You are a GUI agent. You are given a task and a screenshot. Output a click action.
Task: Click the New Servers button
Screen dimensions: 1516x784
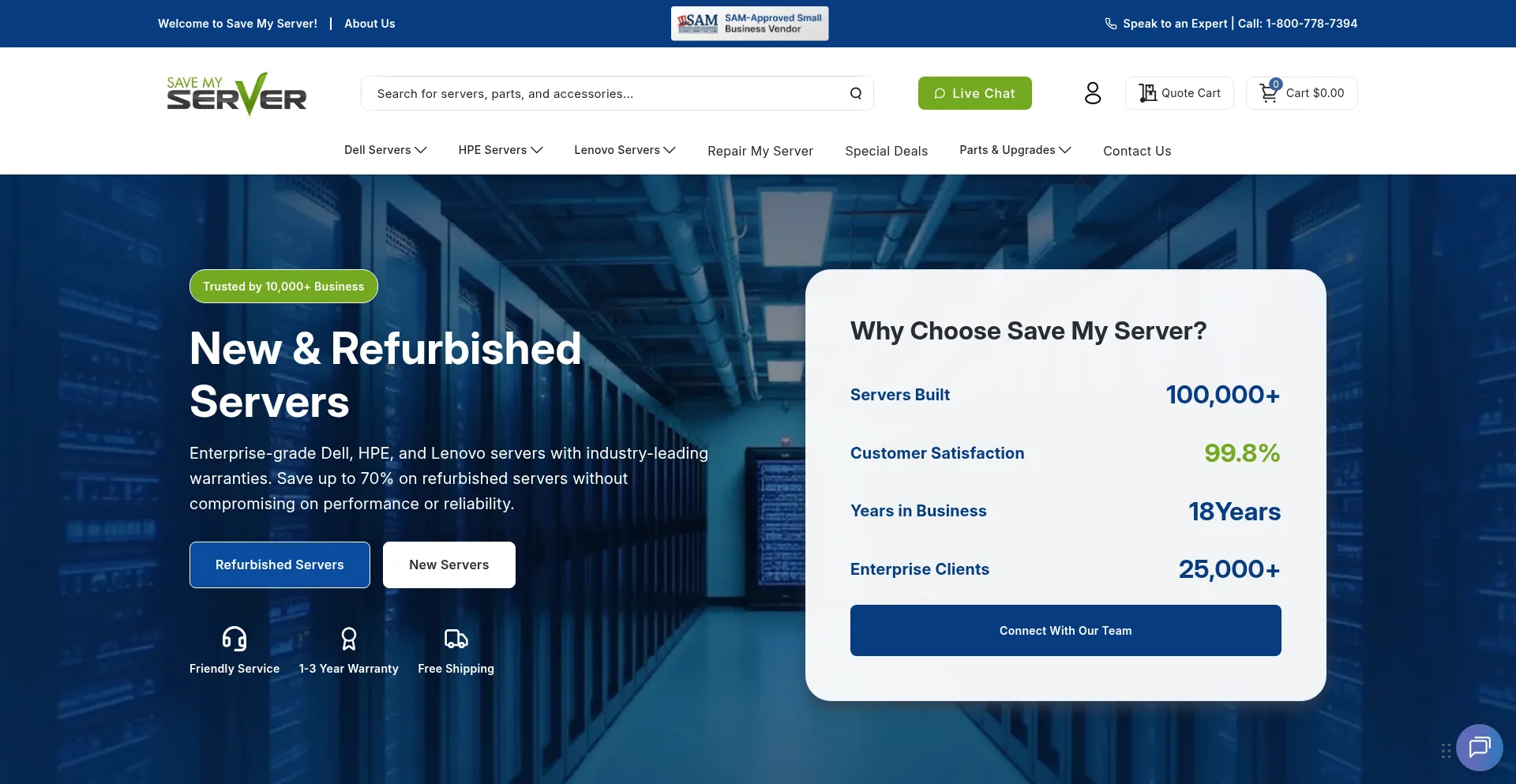coord(449,565)
